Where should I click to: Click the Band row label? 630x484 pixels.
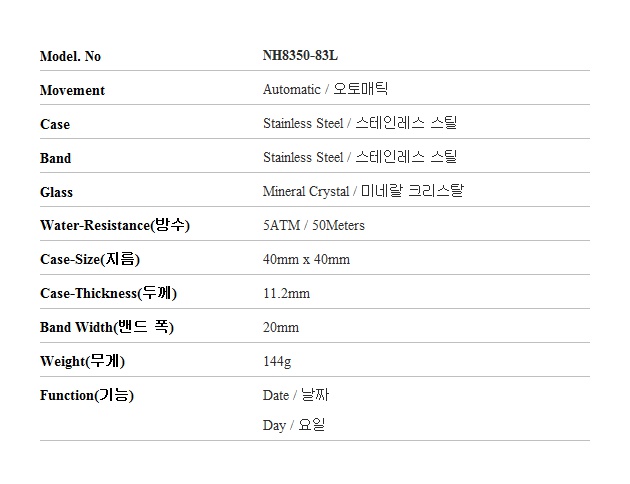(x=55, y=158)
